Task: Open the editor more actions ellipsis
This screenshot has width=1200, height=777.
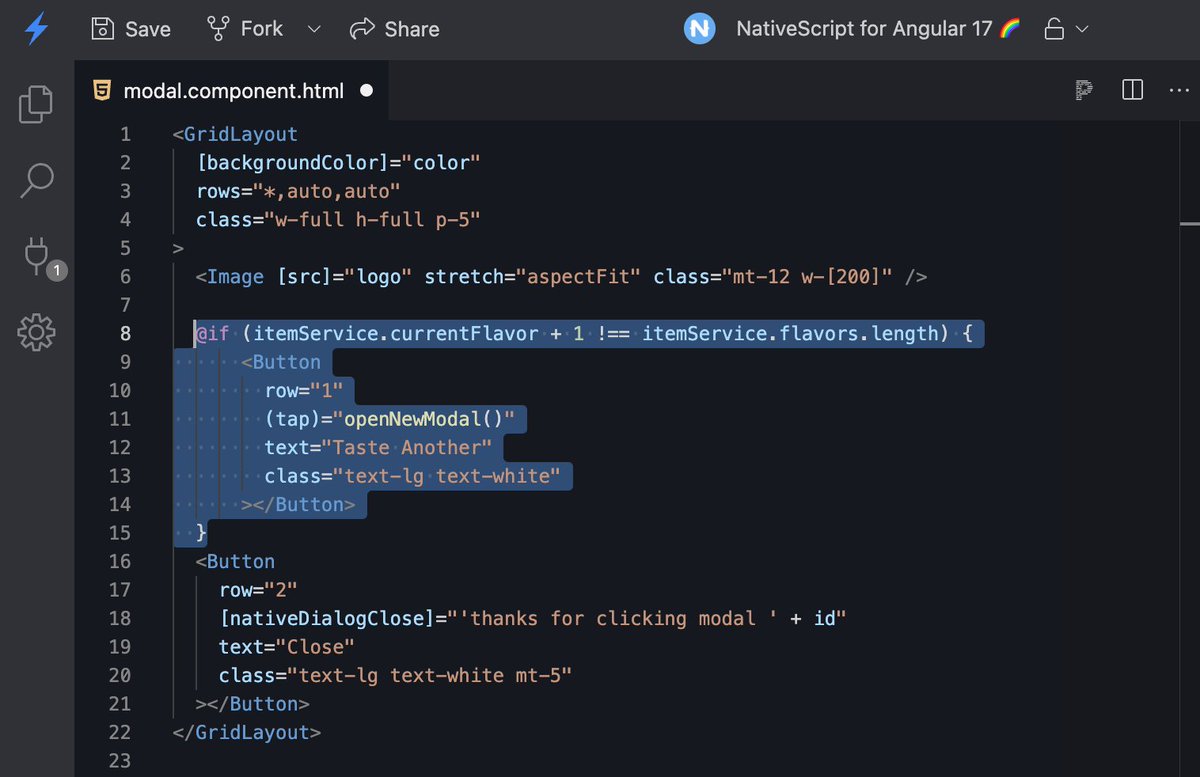Action: click(x=1178, y=90)
